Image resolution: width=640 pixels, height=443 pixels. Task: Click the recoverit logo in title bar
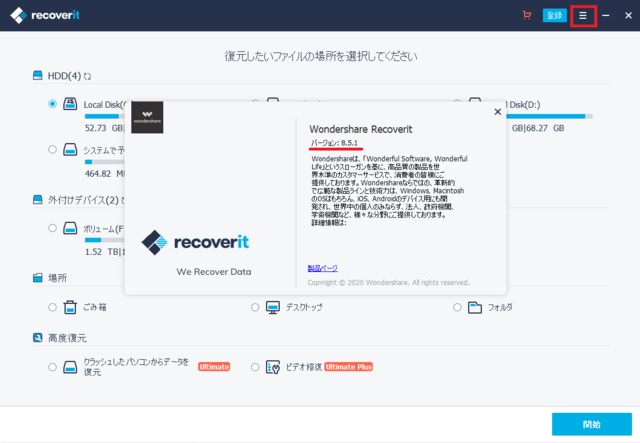(45, 16)
